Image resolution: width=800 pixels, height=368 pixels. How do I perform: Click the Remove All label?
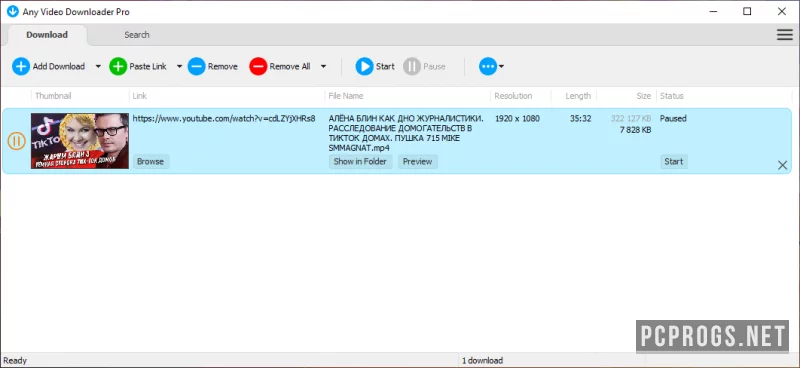coord(290,66)
